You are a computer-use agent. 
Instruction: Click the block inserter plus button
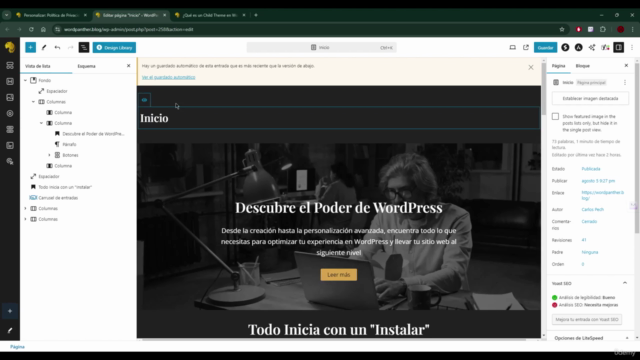tap(31, 47)
